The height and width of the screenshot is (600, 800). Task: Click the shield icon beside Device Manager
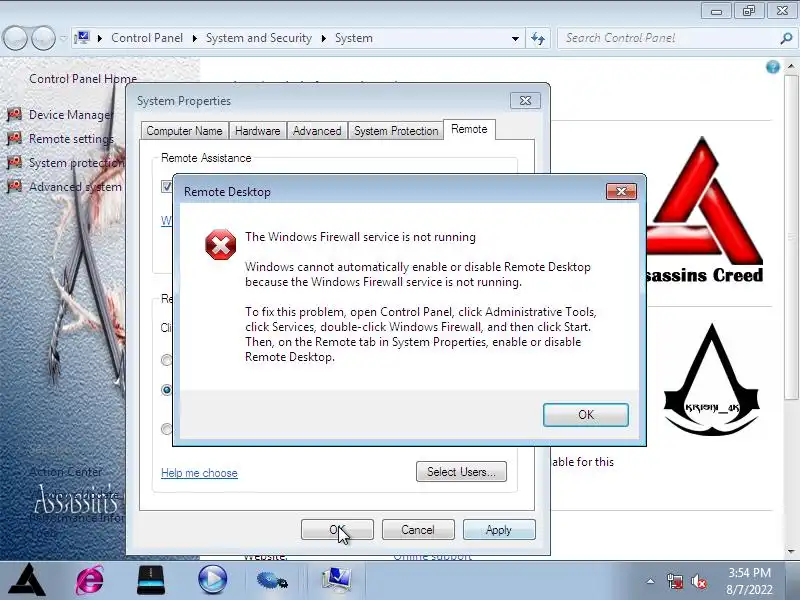tap(14, 114)
